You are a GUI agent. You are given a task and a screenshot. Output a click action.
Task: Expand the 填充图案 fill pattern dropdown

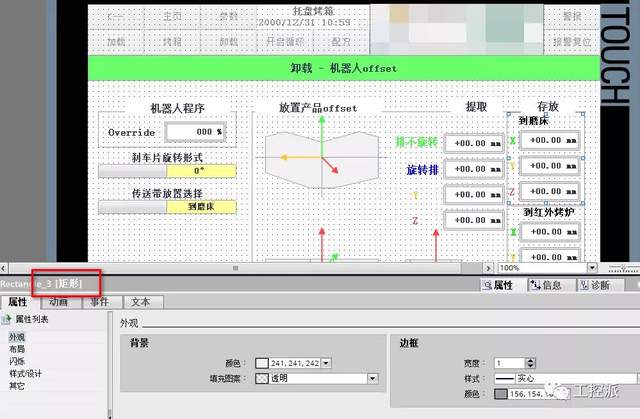click(372, 379)
